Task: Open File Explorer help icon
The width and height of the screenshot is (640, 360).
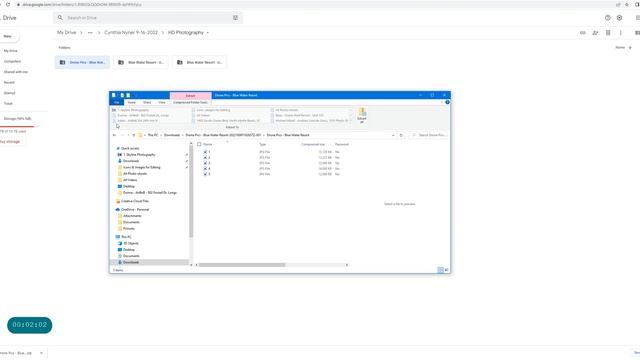Action: 447,102
